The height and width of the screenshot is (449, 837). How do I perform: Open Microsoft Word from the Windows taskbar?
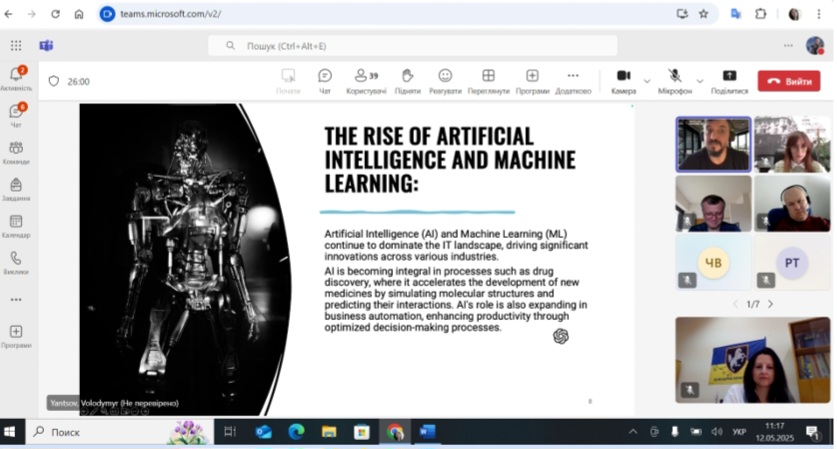(x=427, y=432)
